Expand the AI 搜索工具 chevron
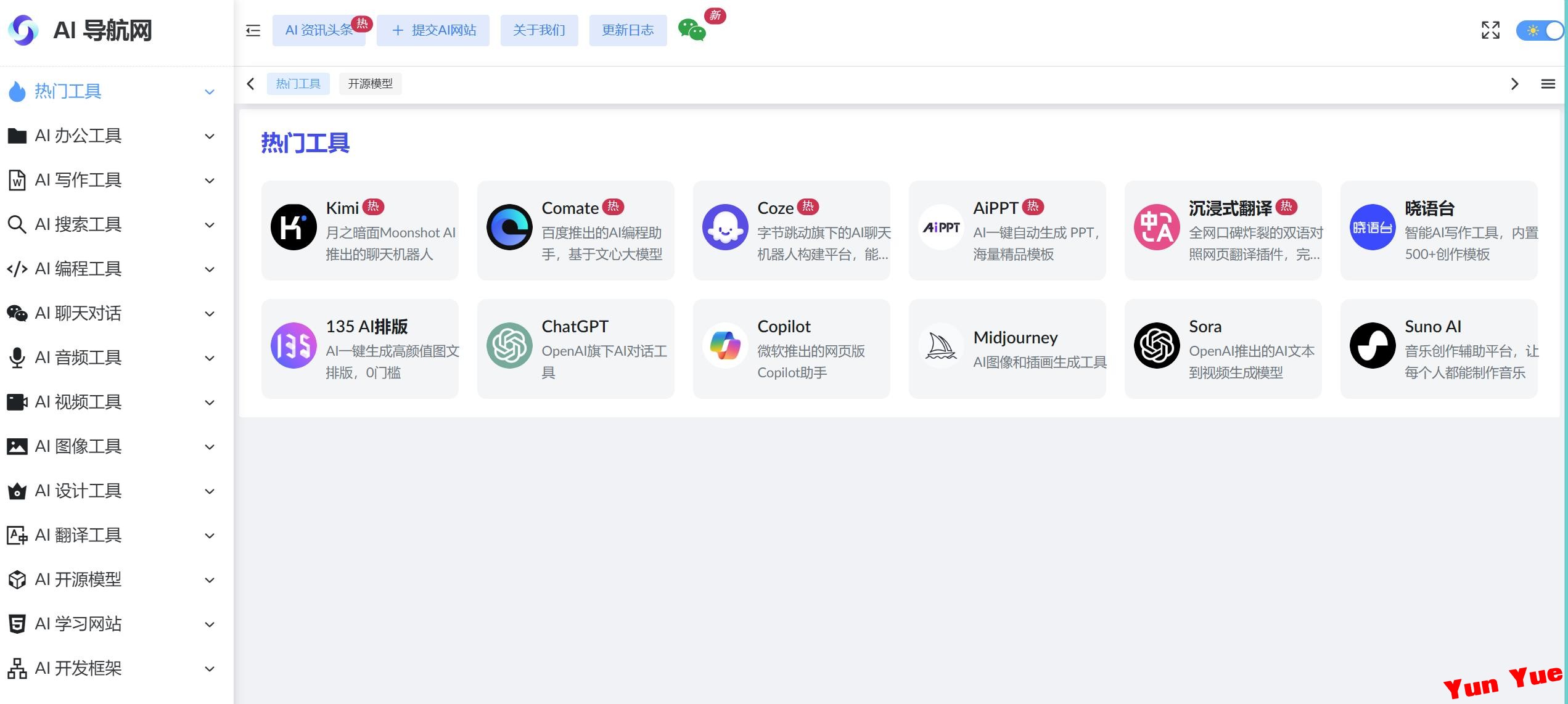Viewport: 1568px width, 704px height. click(210, 225)
